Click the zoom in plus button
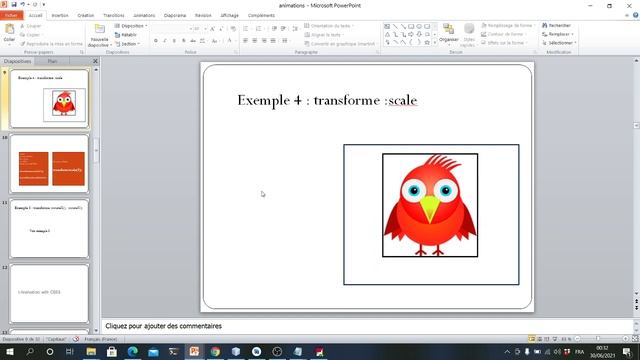Viewport: 640px width, 360px height. coord(625,339)
